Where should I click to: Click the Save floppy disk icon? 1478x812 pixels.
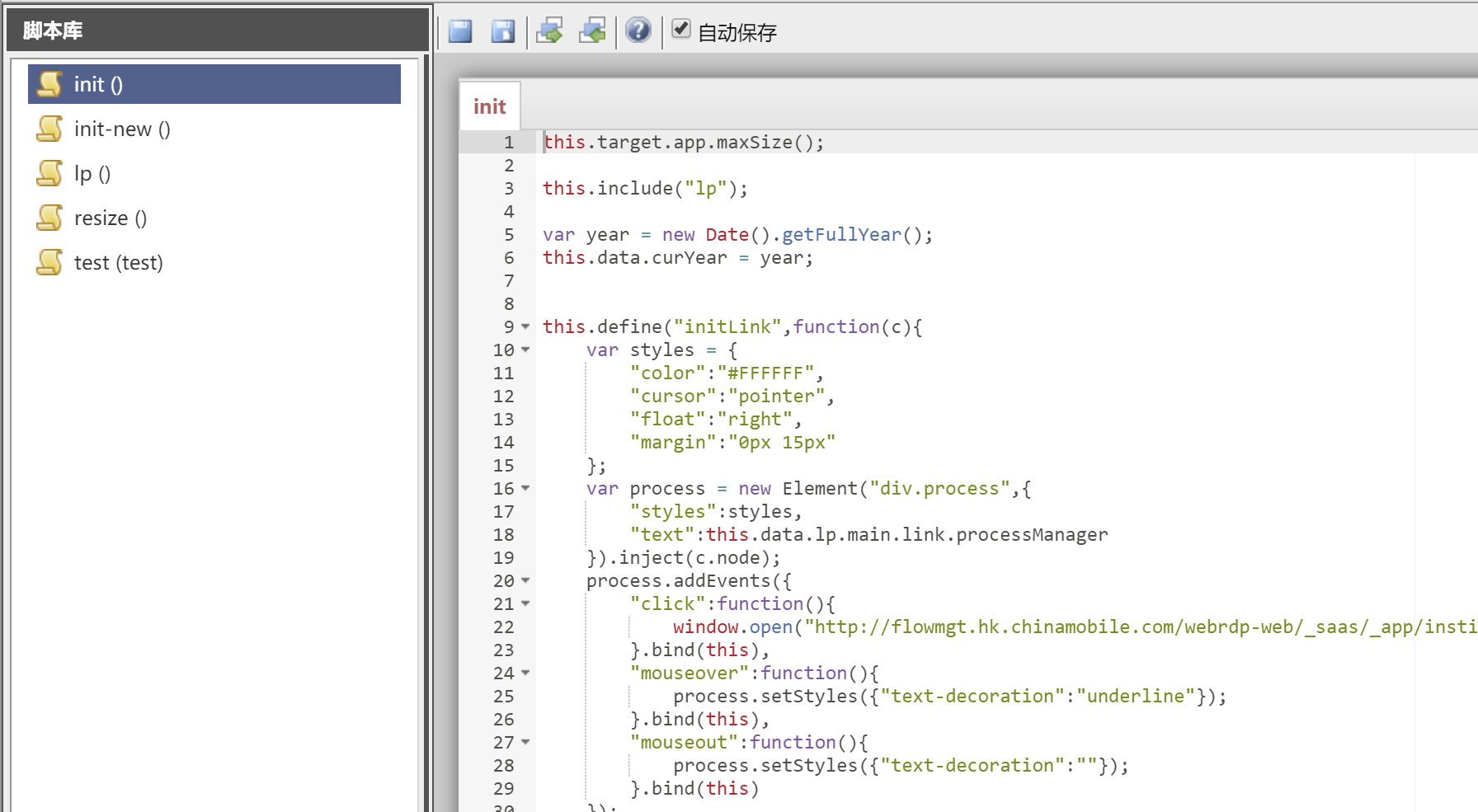coord(460,31)
